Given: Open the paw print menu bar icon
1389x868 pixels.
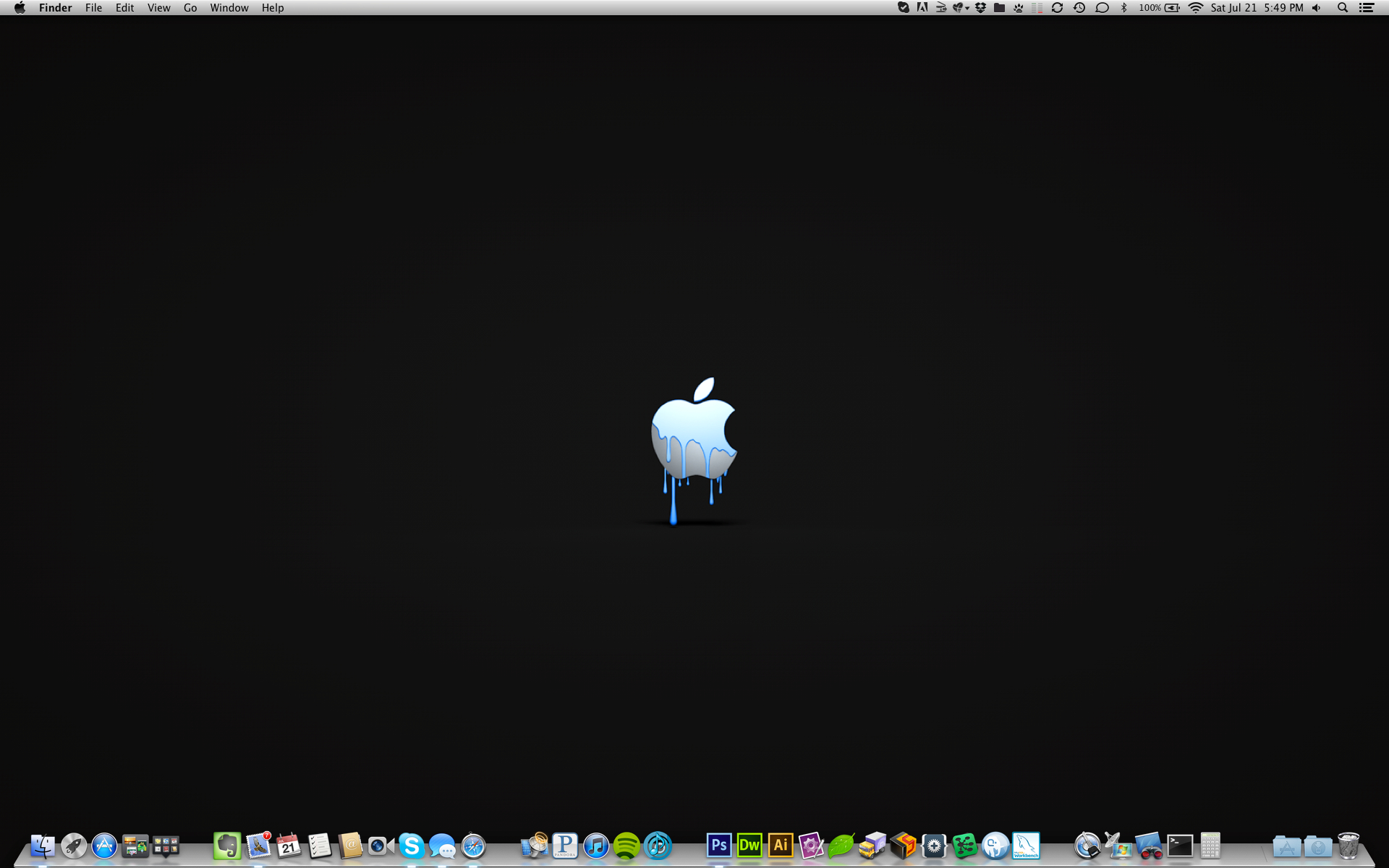Looking at the screenshot, I should pos(1019,7).
